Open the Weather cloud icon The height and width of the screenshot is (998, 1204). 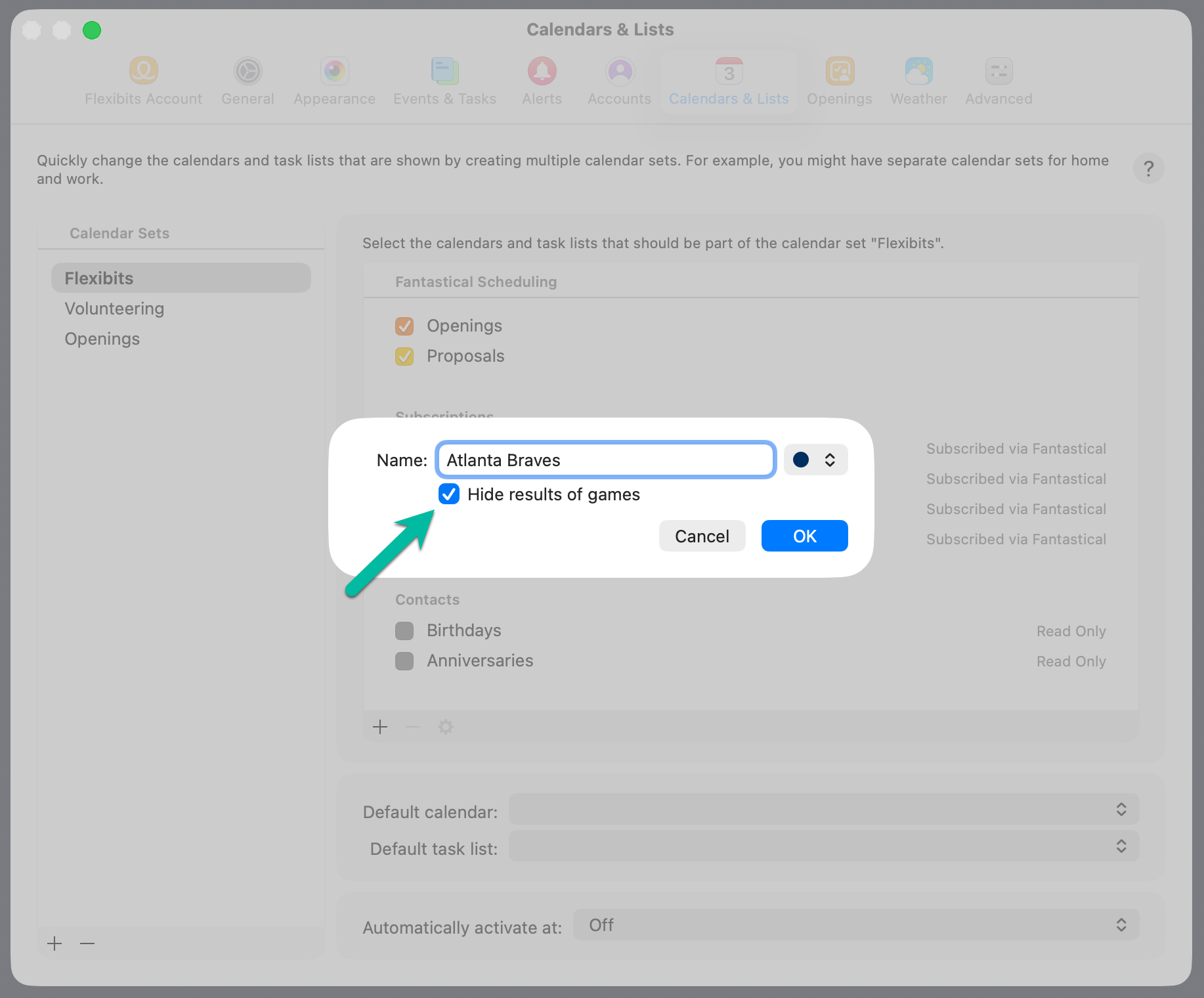(919, 71)
